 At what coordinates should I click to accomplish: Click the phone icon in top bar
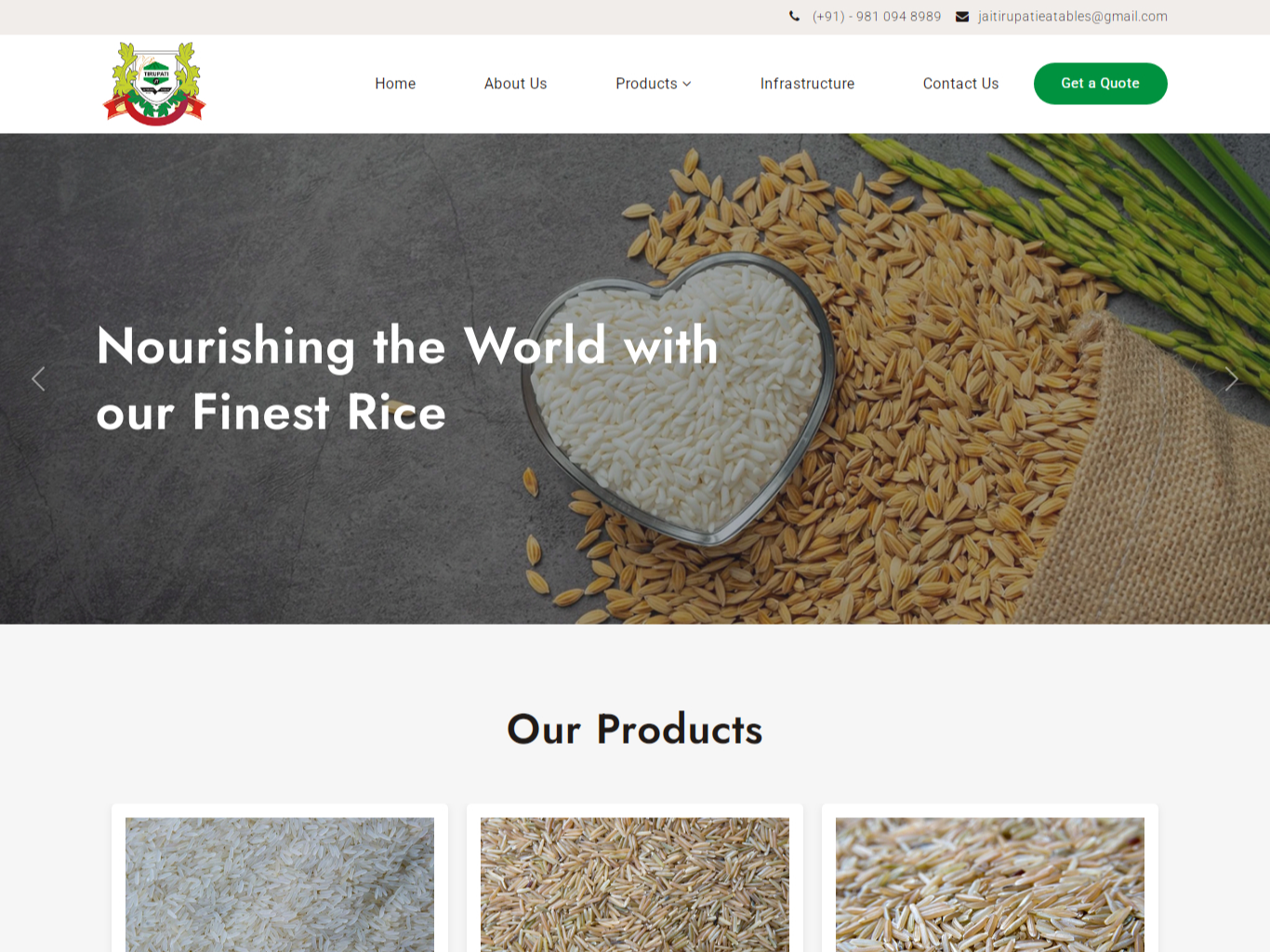click(x=794, y=16)
